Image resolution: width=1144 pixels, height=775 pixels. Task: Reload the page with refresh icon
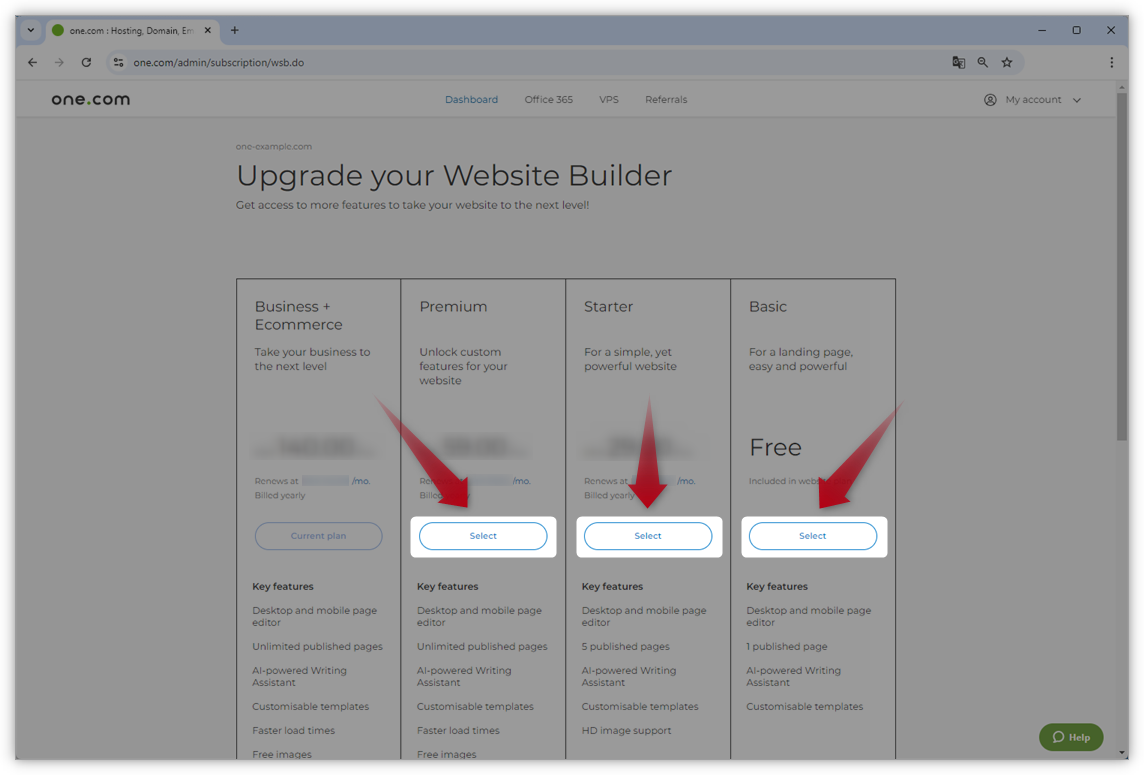[86, 62]
